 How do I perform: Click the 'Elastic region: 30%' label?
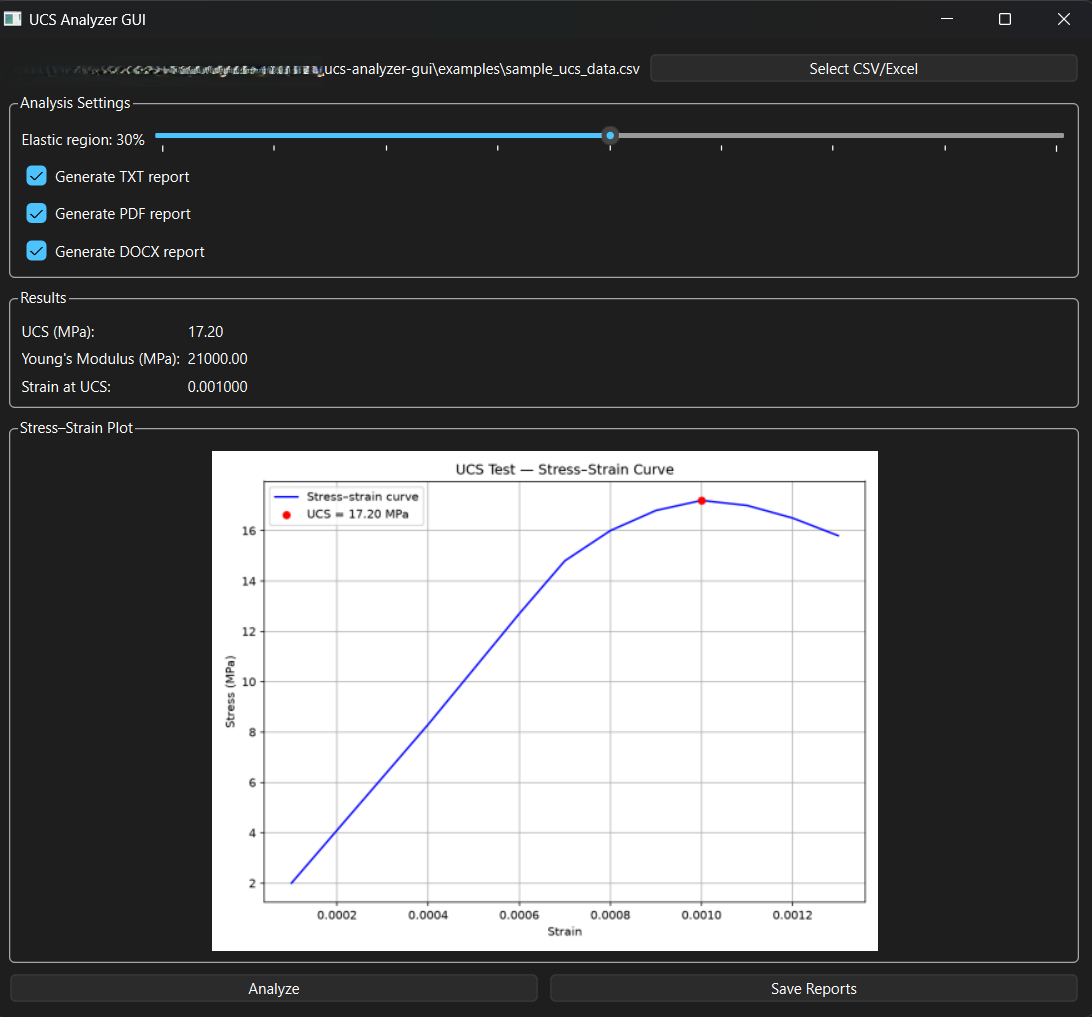click(x=83, y=139)
